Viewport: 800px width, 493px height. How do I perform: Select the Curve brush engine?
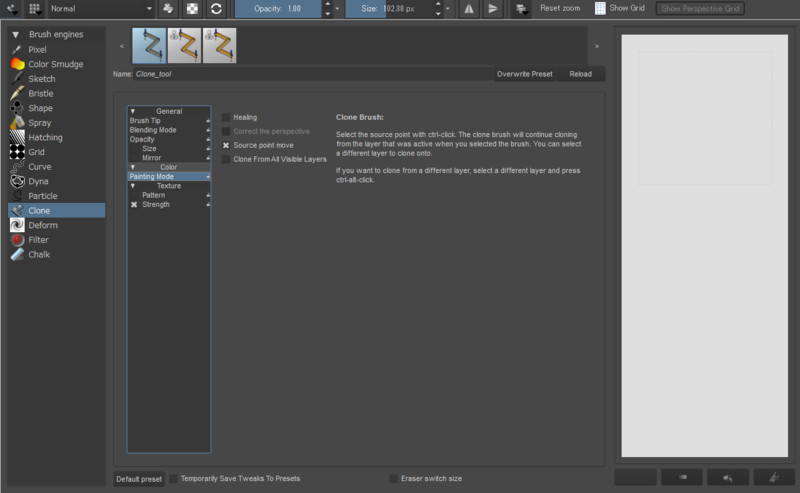[x=56, y=167]
